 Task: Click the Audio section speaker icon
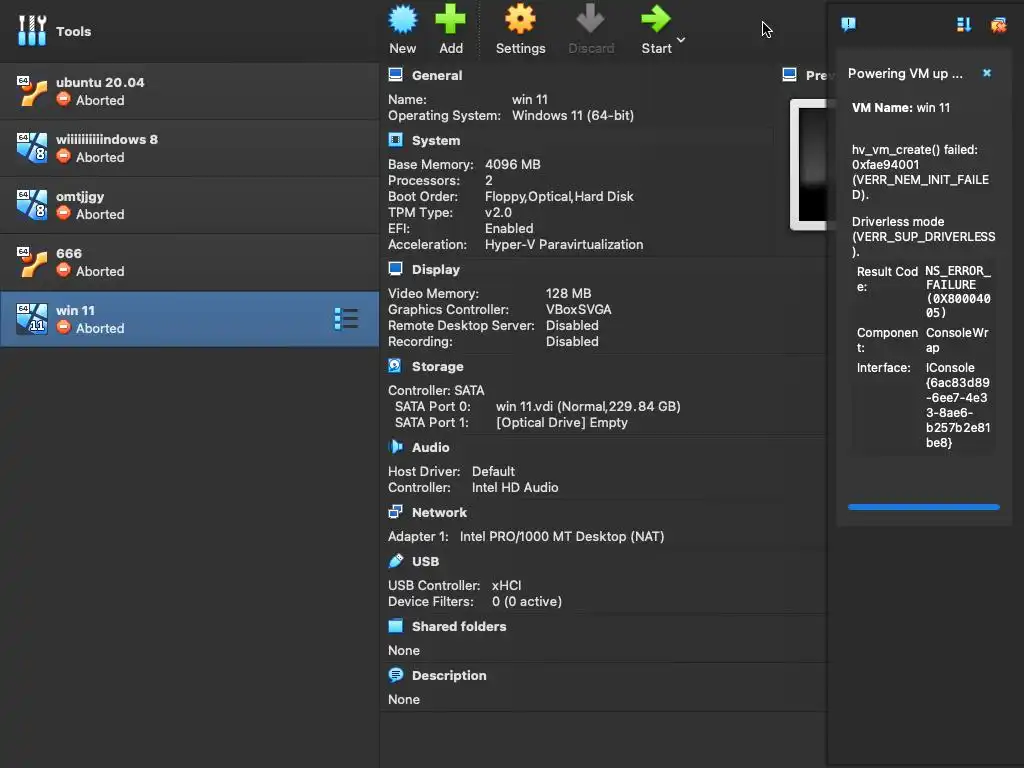pos(395,447)
